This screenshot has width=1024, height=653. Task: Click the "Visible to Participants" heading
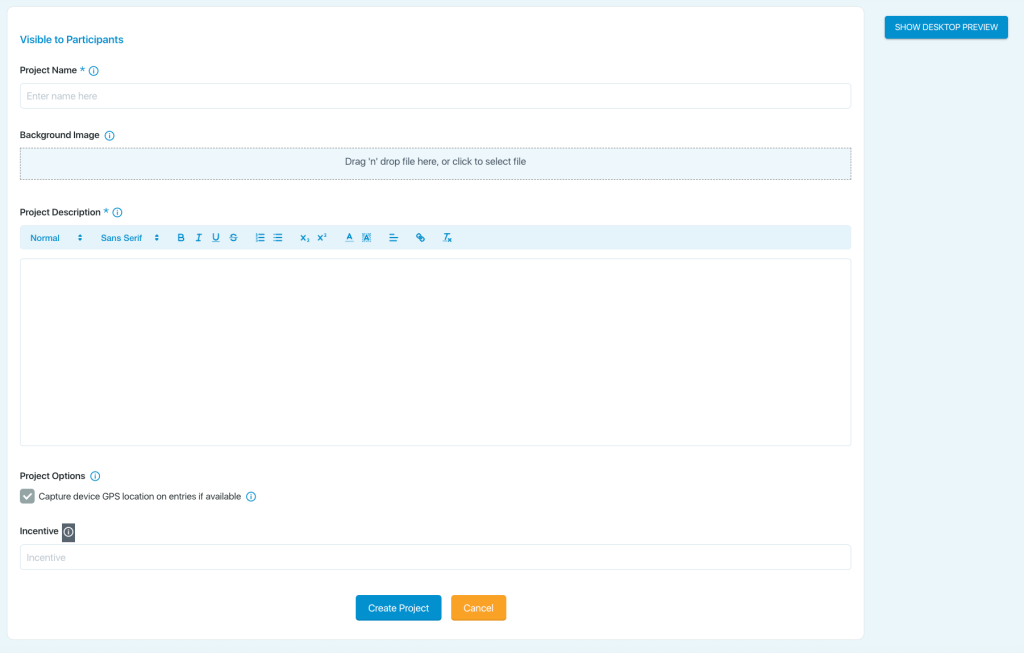[x=72, y=39]
